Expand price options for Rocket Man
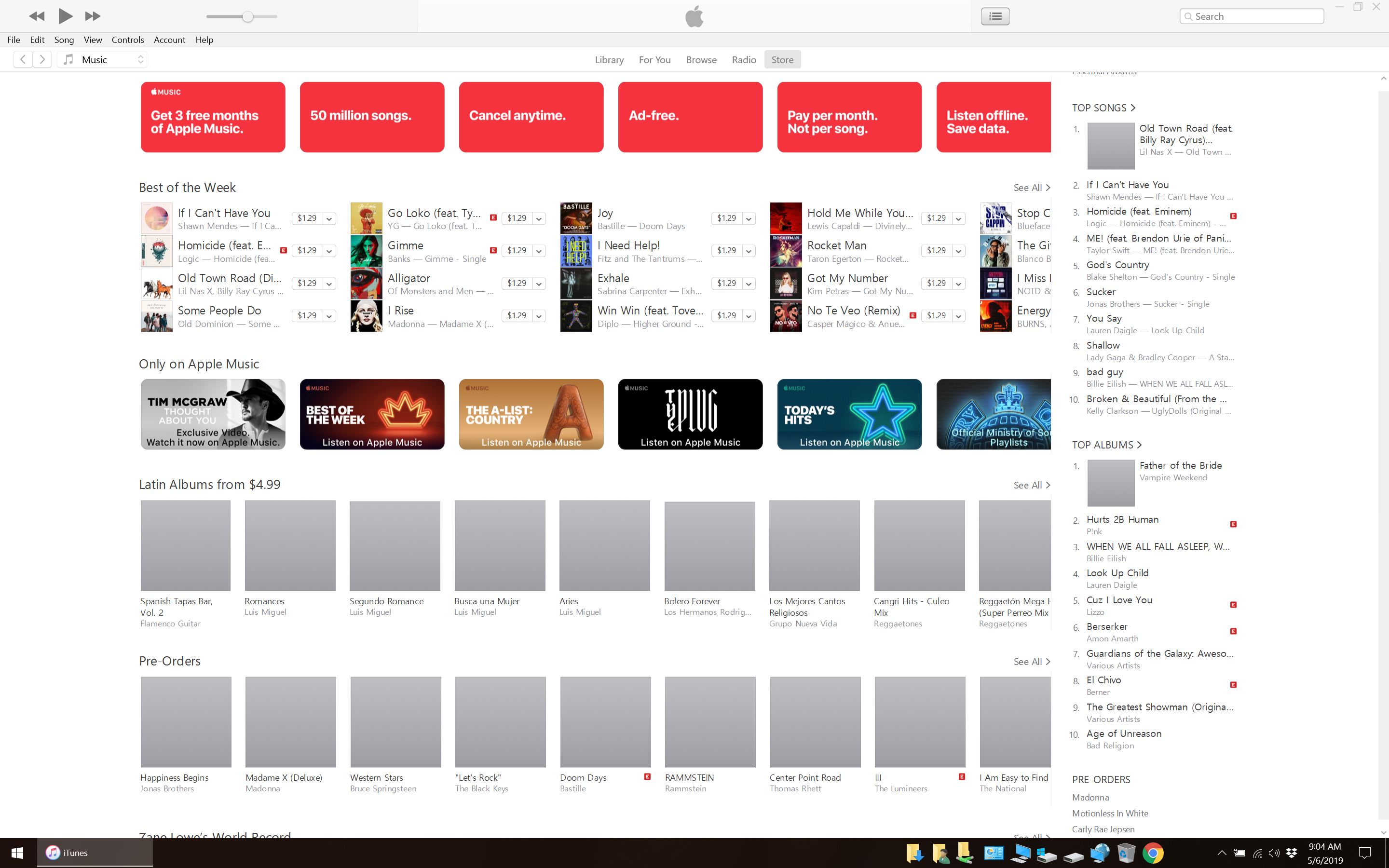 coord(958,251)
